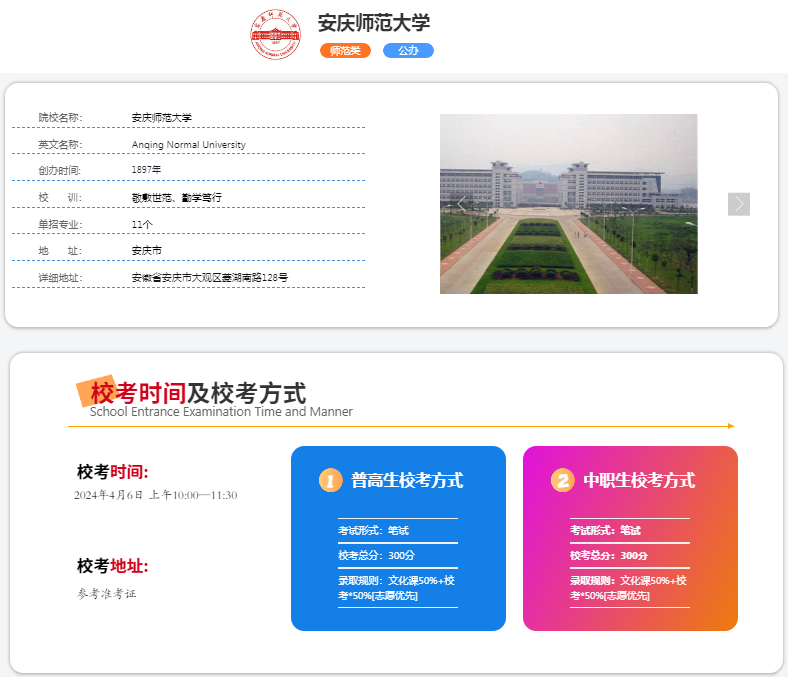Open the campus building photo
The height and width of the screenshot is (677, 788).
[x=568, y=204]
